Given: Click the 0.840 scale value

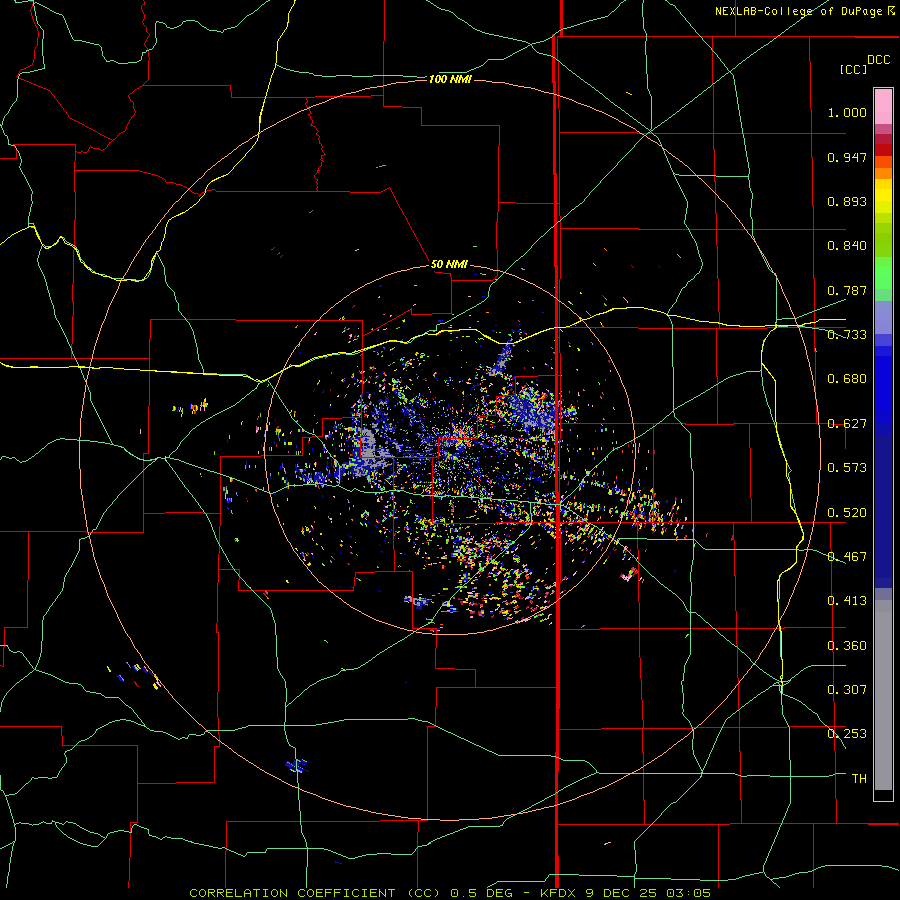Looking at the screenshot, I should point(847,246).
